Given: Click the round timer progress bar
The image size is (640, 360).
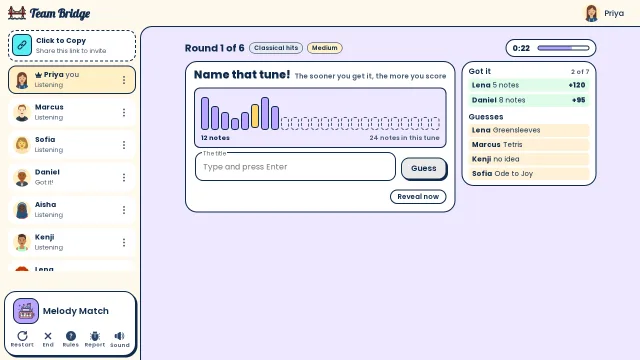Looking at the screenshot, I should click(563, 48).
